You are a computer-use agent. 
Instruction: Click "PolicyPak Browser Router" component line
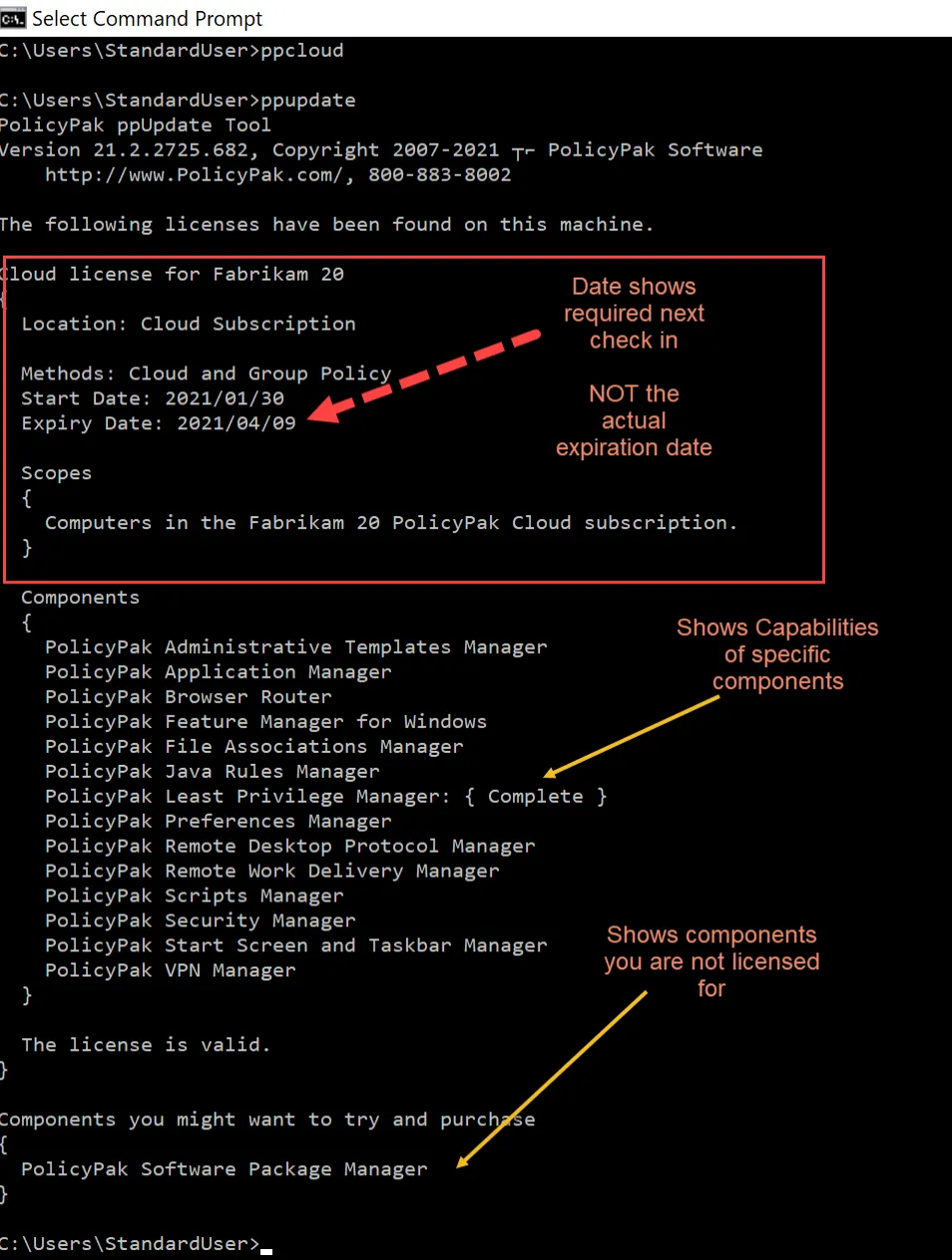[188, 697]
